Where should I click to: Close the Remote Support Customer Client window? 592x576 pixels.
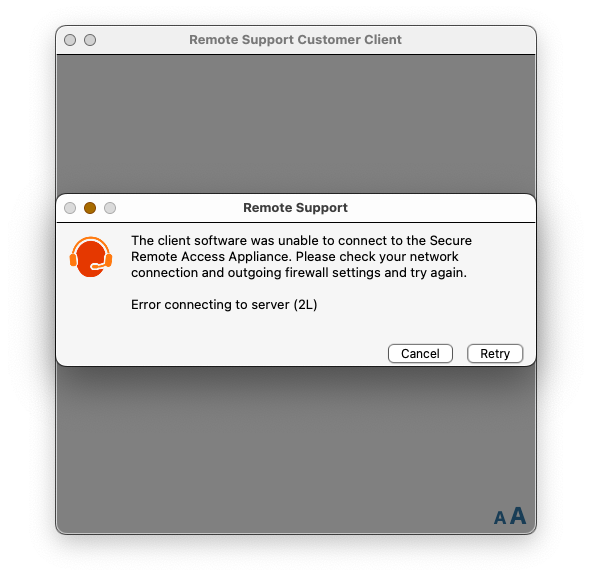70,40
